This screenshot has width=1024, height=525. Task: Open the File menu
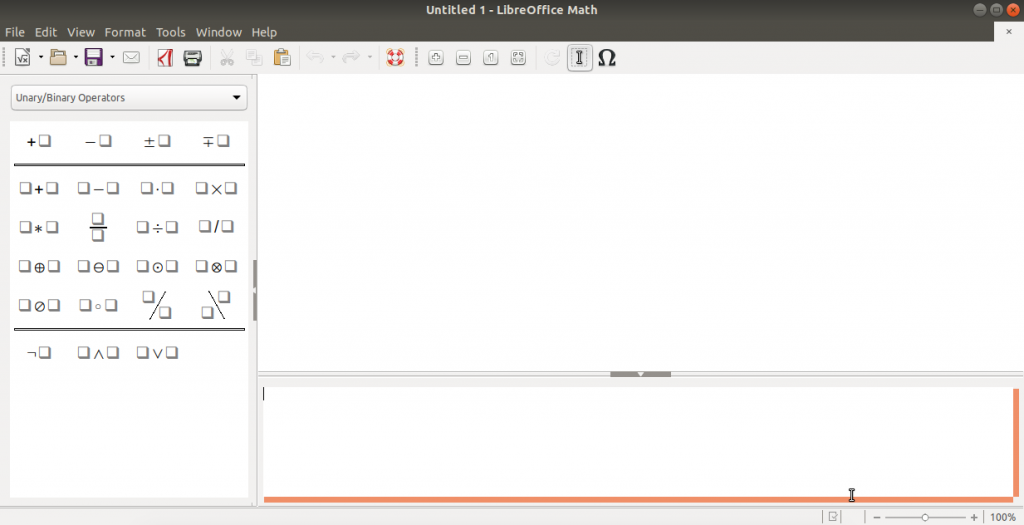(x=14, y=32)
